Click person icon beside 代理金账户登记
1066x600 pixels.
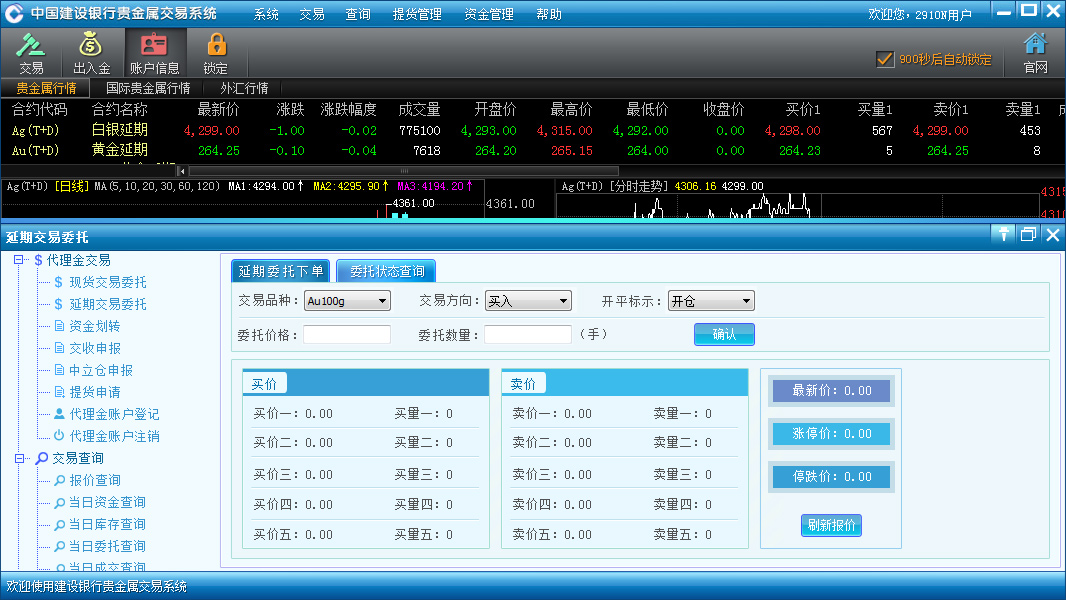(59, 414)
